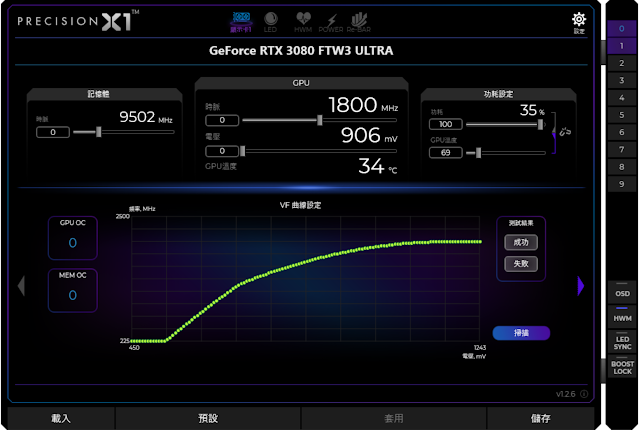Open the graphics card tab icon
639x430 pixels.
[241, 22]
